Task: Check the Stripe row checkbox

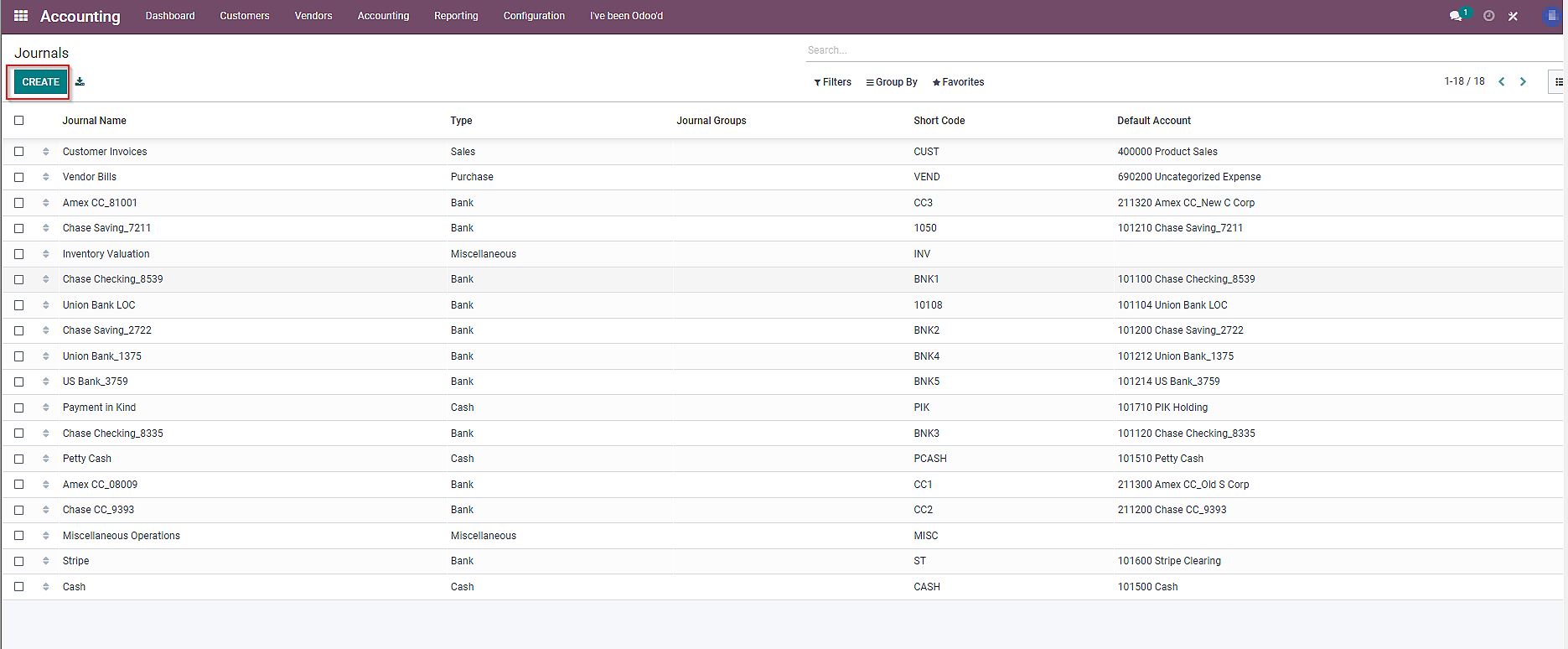Action: (x=19, y=561)
